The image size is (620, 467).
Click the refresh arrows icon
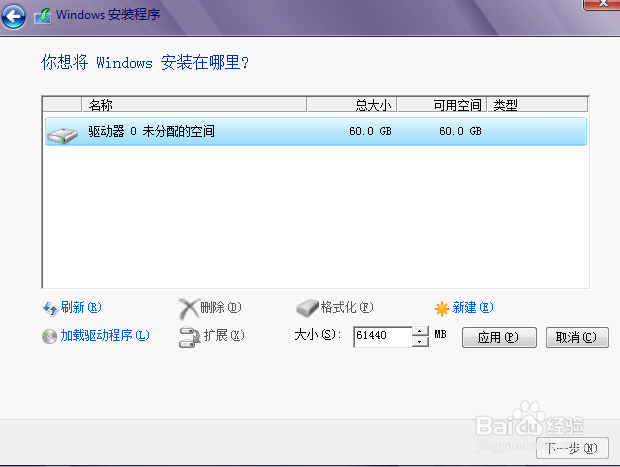click(50, 308)
